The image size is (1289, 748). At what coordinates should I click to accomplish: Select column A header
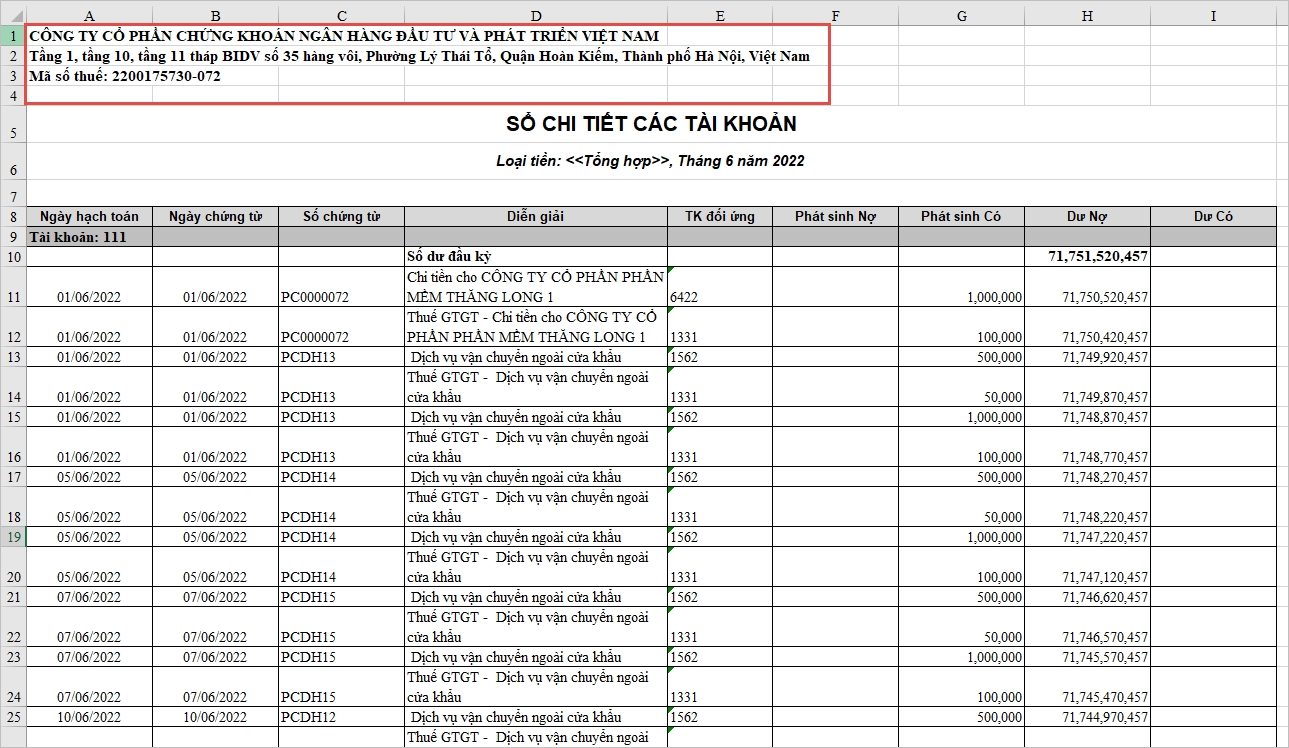[x=89, y=16]
